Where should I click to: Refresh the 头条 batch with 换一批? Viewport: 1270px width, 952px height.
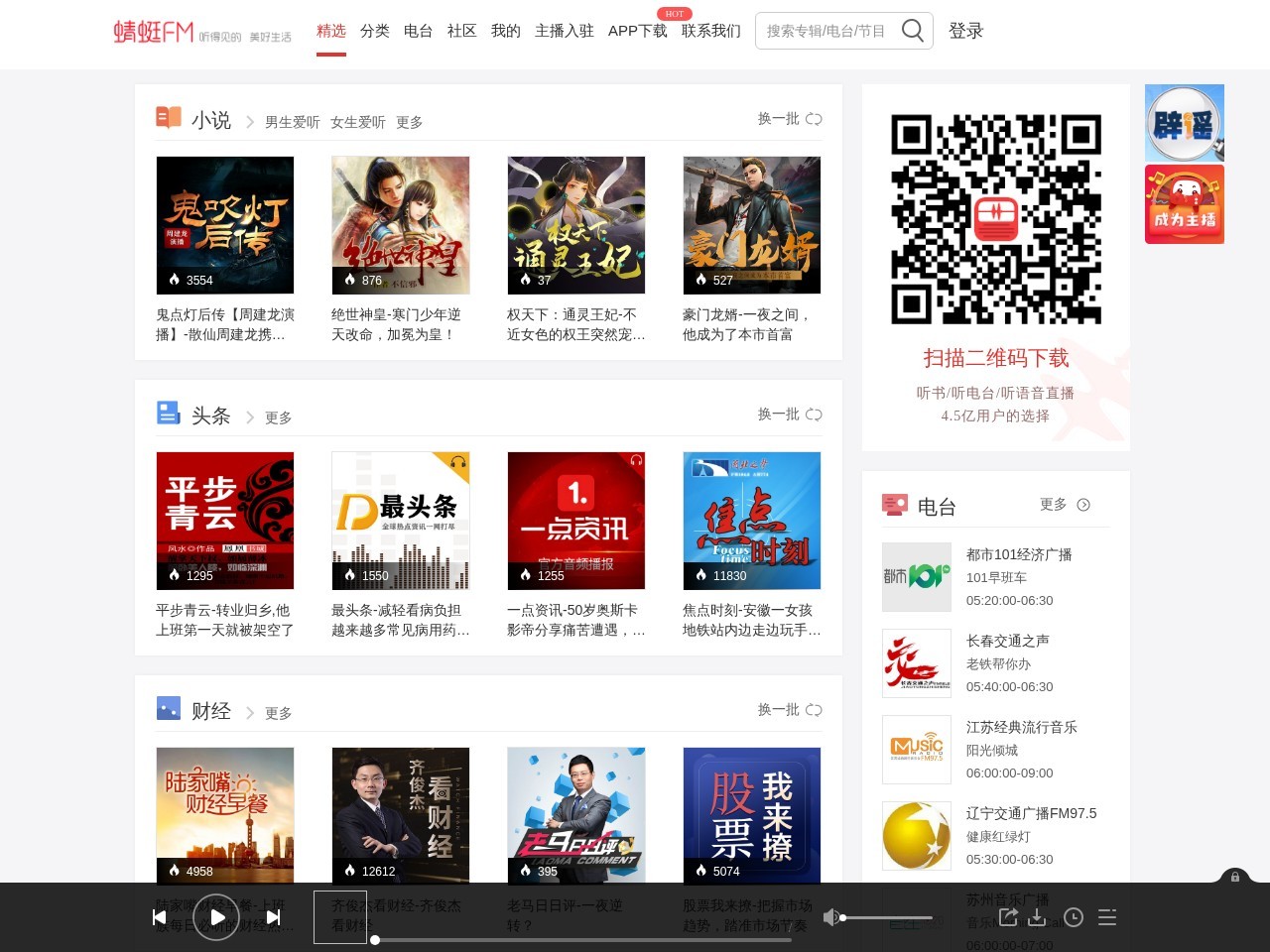tap(790, 415)
